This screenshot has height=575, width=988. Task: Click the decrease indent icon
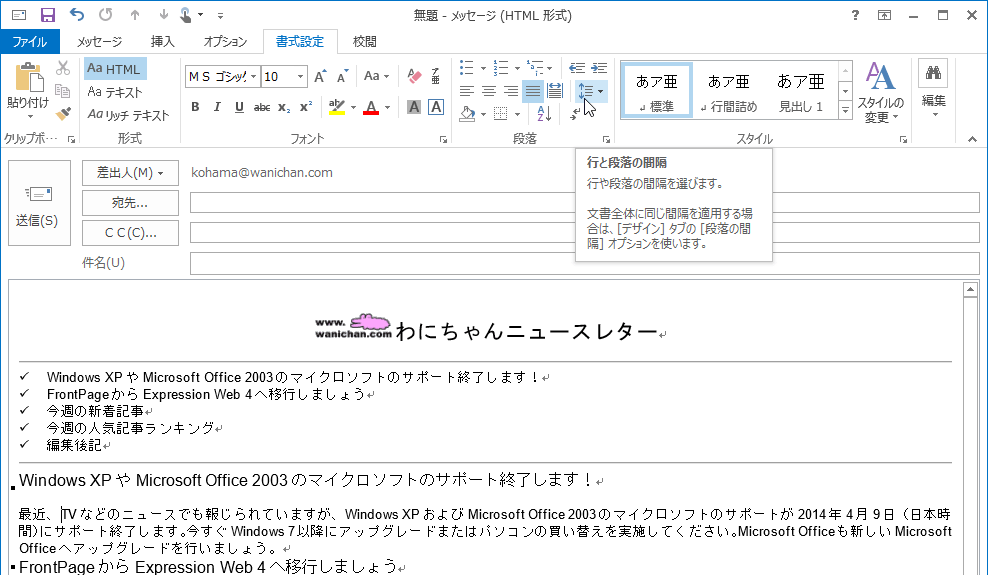pos(577,68)
